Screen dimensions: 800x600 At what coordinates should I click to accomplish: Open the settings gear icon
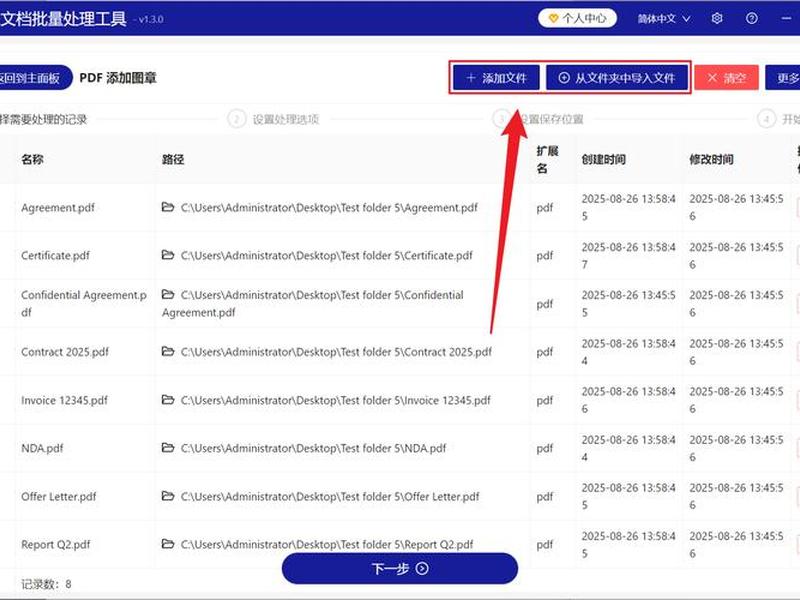(717, 19)
